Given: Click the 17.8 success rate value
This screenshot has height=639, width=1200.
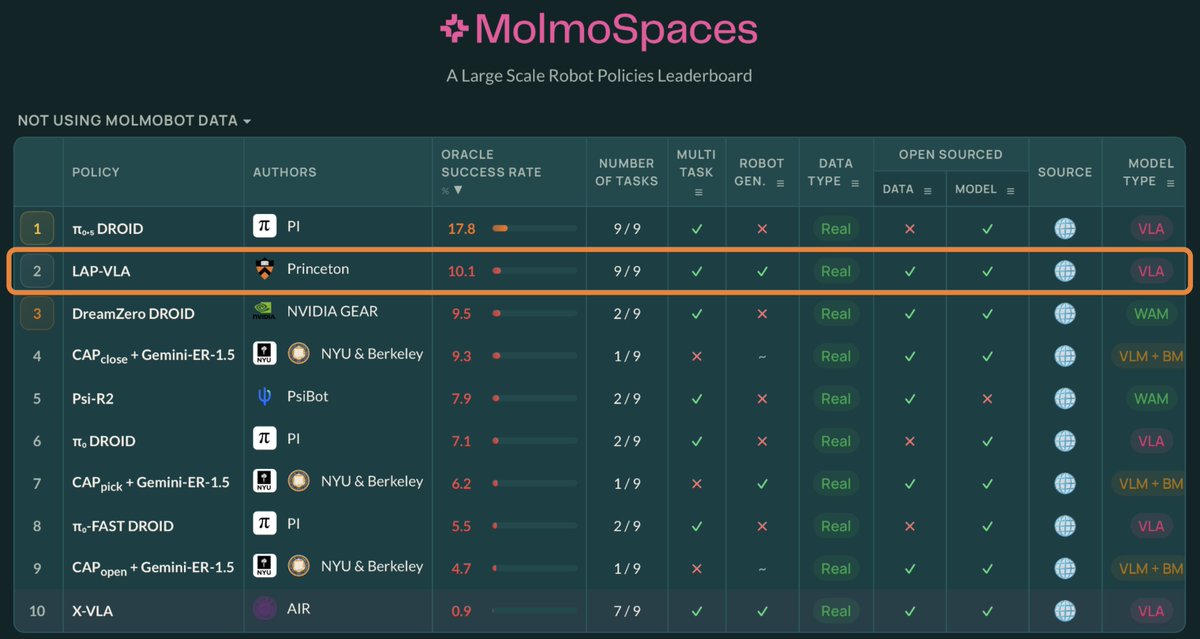Looking at the screenshot, I should [461, 229].
